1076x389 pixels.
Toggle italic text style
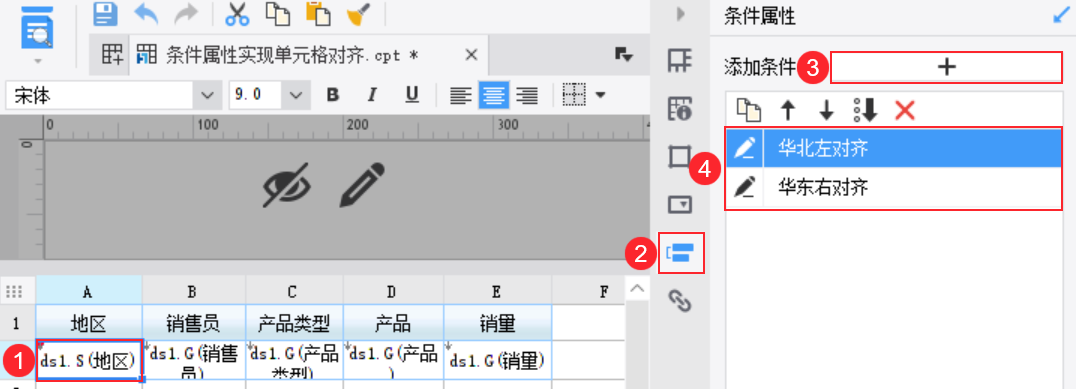click(x=373, y=95)
